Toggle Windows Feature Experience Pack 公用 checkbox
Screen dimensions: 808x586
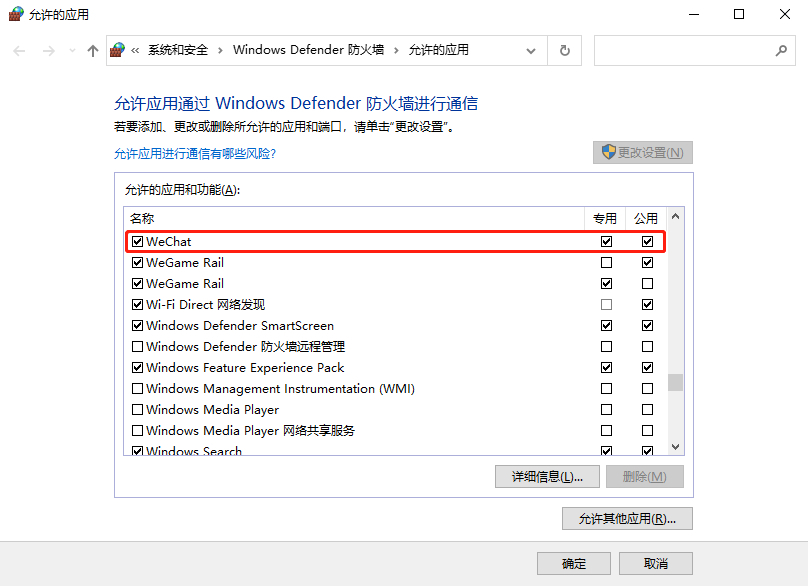[648, 367]
